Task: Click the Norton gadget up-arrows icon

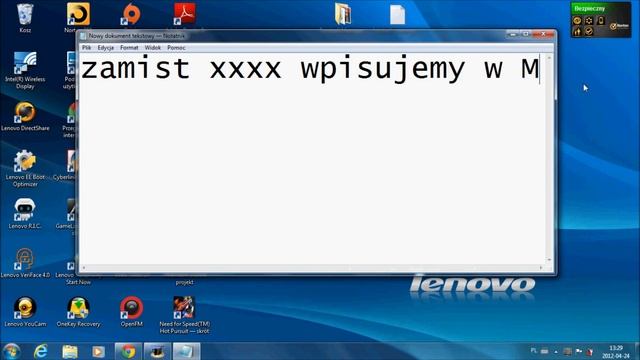Action: click(x=577, y=31)
